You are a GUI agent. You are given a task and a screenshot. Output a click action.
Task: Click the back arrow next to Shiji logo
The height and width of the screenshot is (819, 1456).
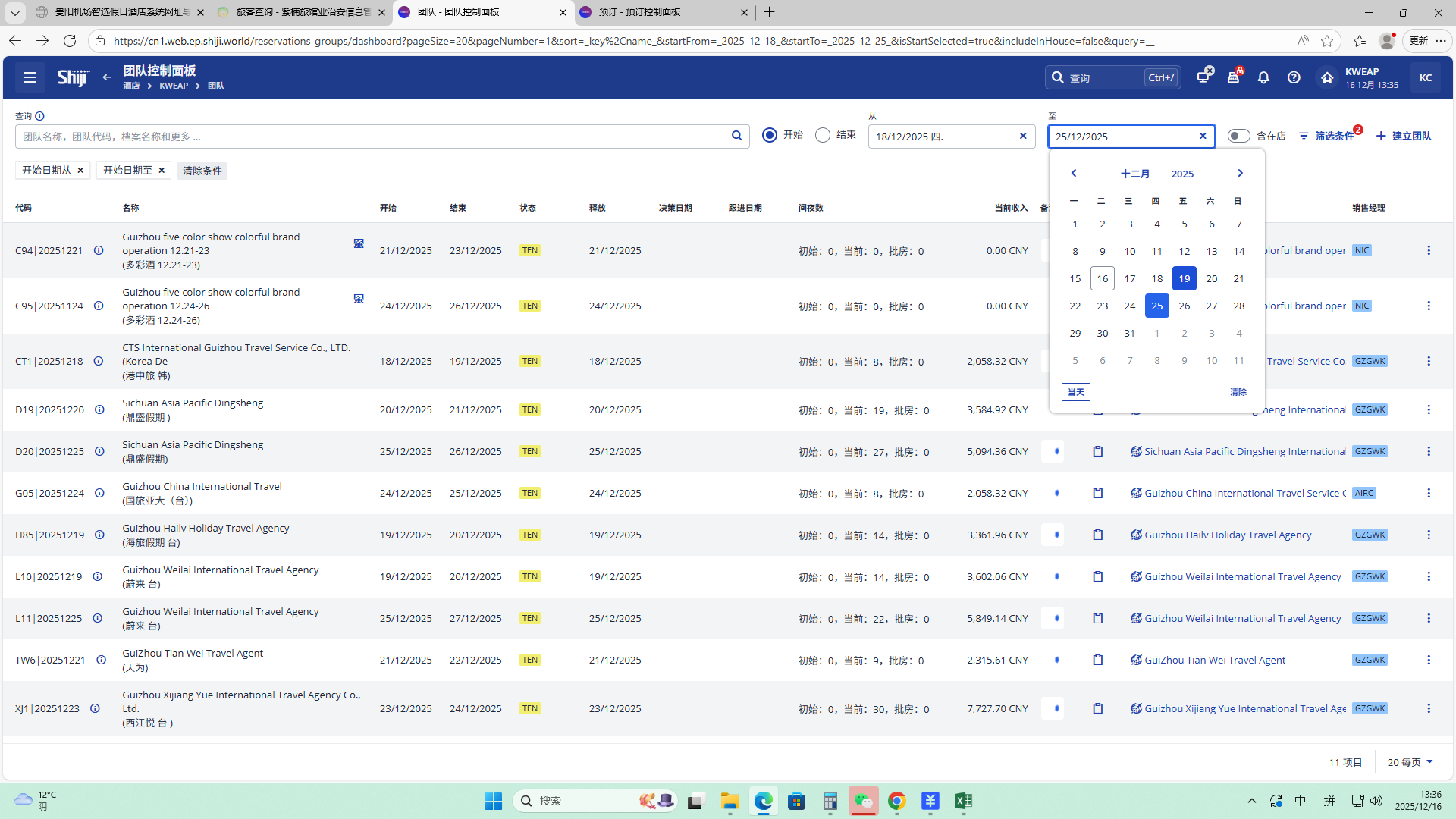coord(107,77)
